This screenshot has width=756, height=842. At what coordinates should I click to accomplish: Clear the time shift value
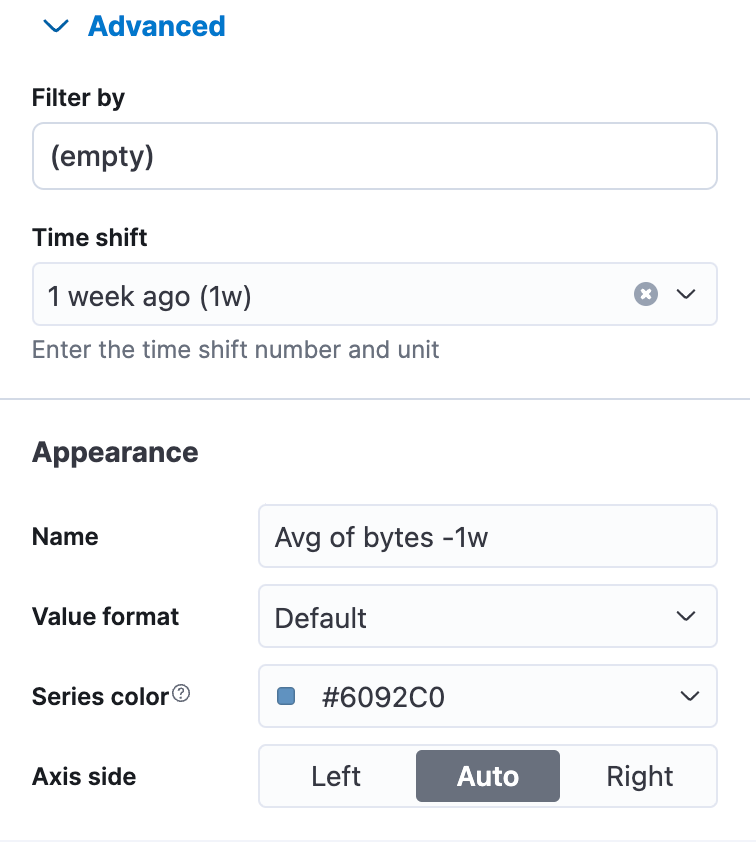click(x=645, y=294)
